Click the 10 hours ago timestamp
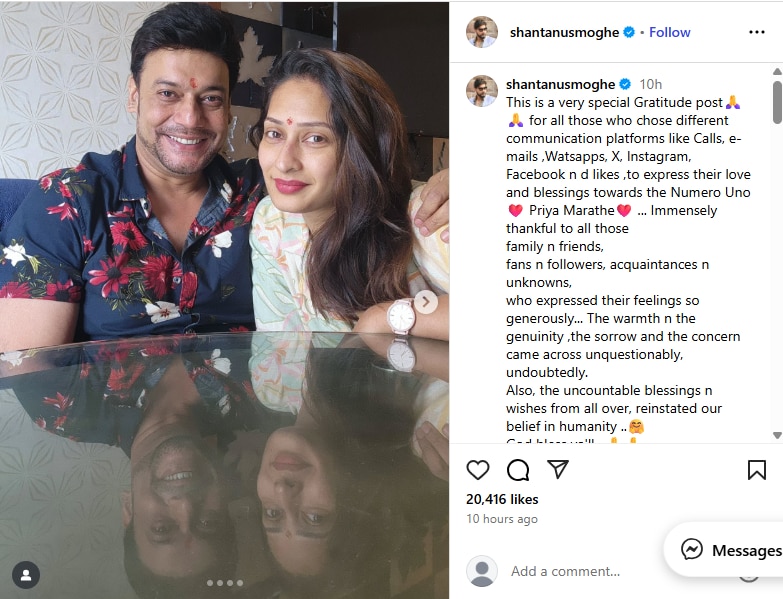 pyautogui.click(x=502, y=519)
